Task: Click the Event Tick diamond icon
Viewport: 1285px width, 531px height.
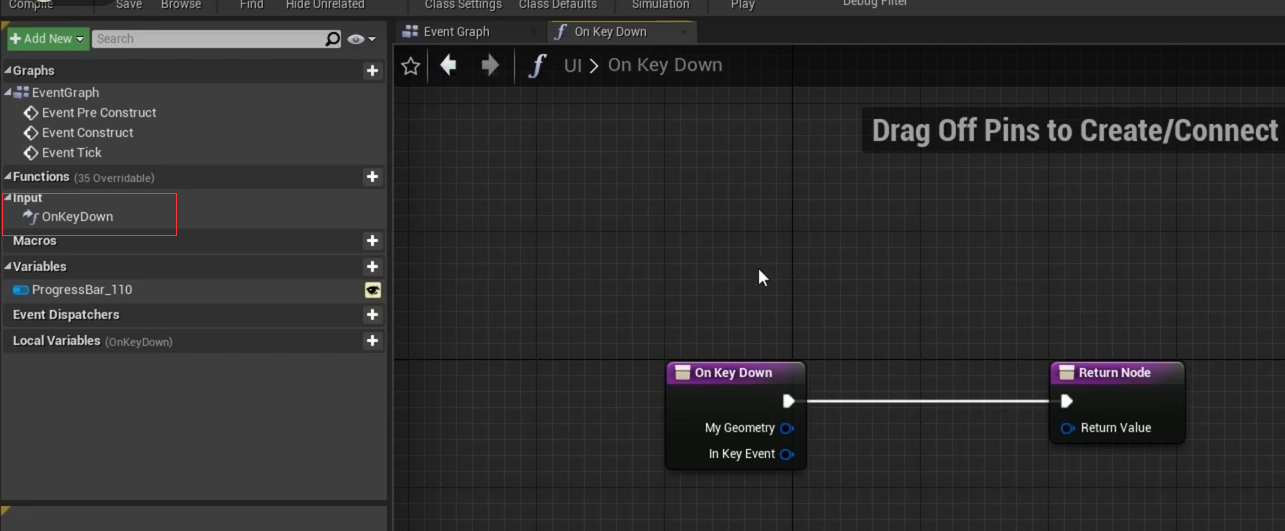Action: coord(31,153)
